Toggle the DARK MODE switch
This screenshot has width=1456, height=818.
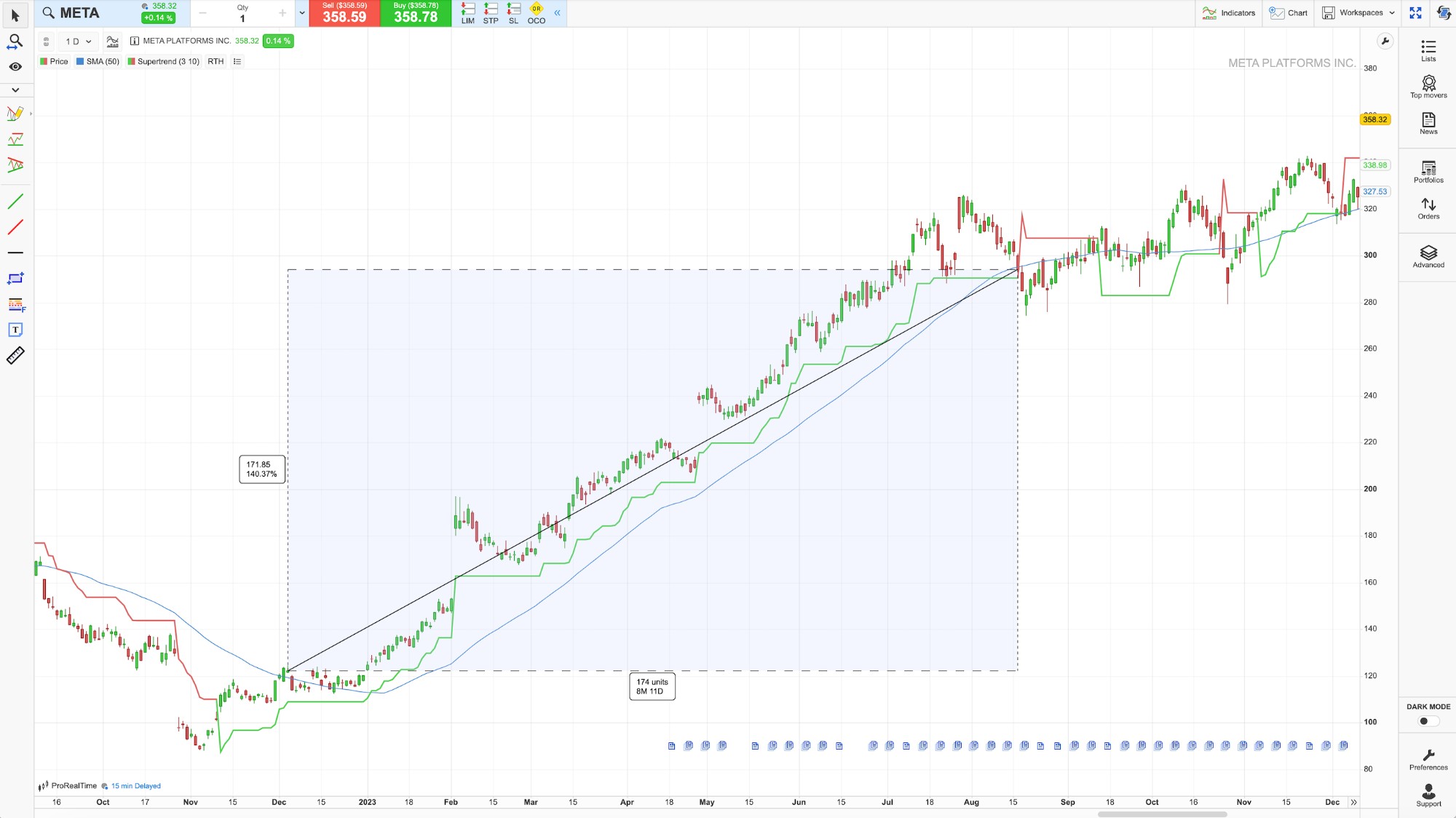1428,721
